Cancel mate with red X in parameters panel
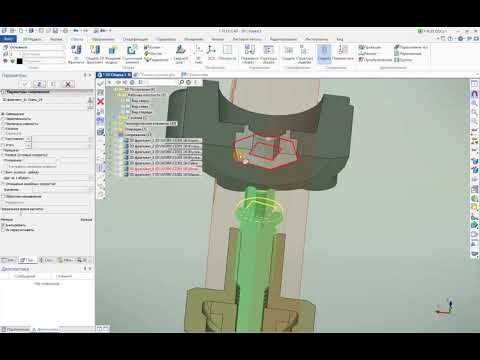 (68, 84)
